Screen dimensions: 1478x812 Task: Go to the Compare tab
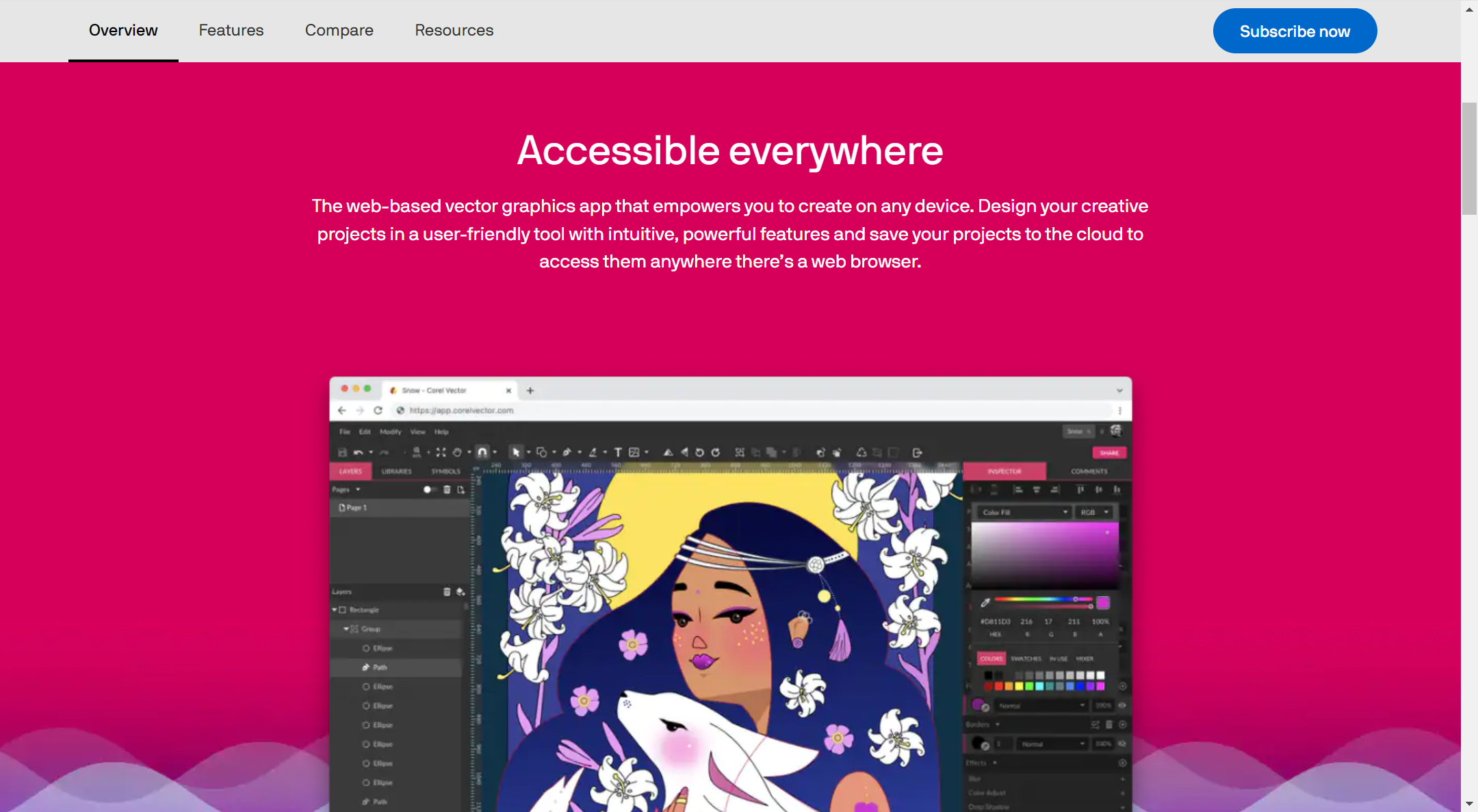point(339,31)
